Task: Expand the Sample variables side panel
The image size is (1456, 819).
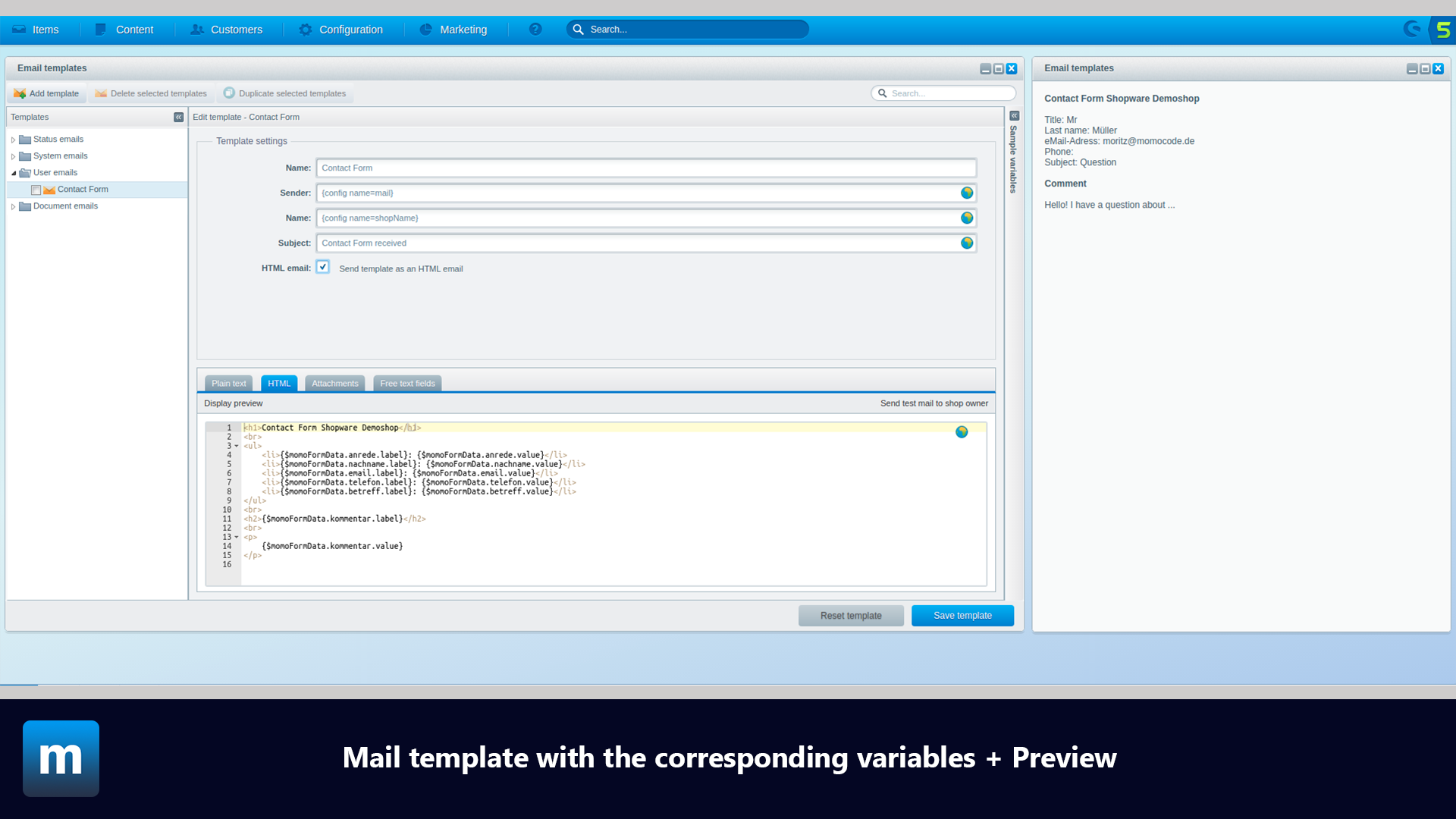Action: tap(1014, 116)
